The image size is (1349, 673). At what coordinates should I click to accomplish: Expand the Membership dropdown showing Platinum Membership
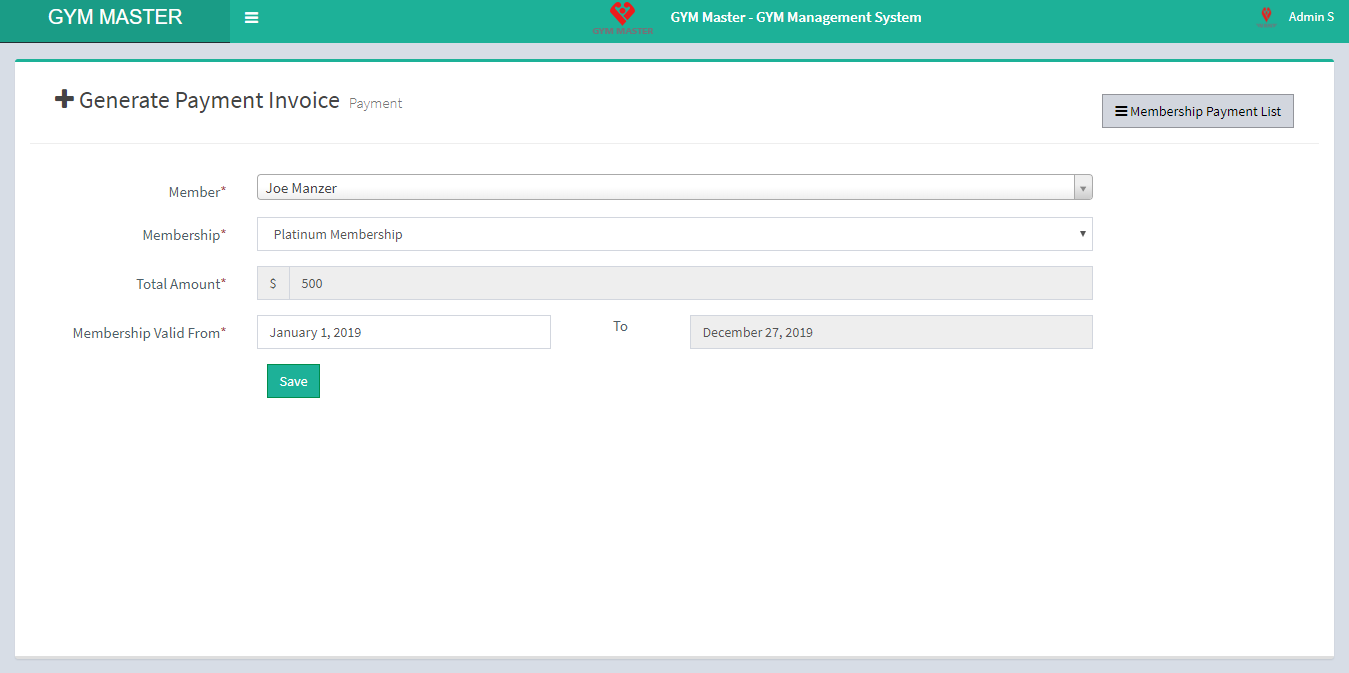point(675,234)
